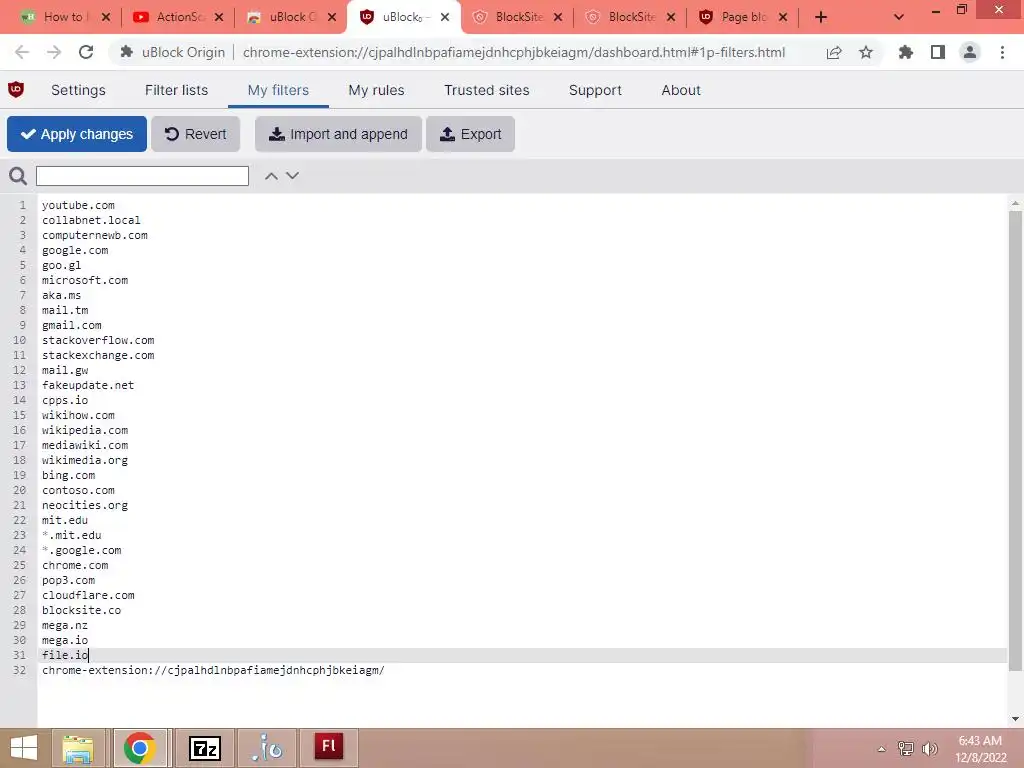This screenshot has width=1024, height=768.
Task: Place cursor on 'youtube.com' filter line
Action: [x=78, y=205]
